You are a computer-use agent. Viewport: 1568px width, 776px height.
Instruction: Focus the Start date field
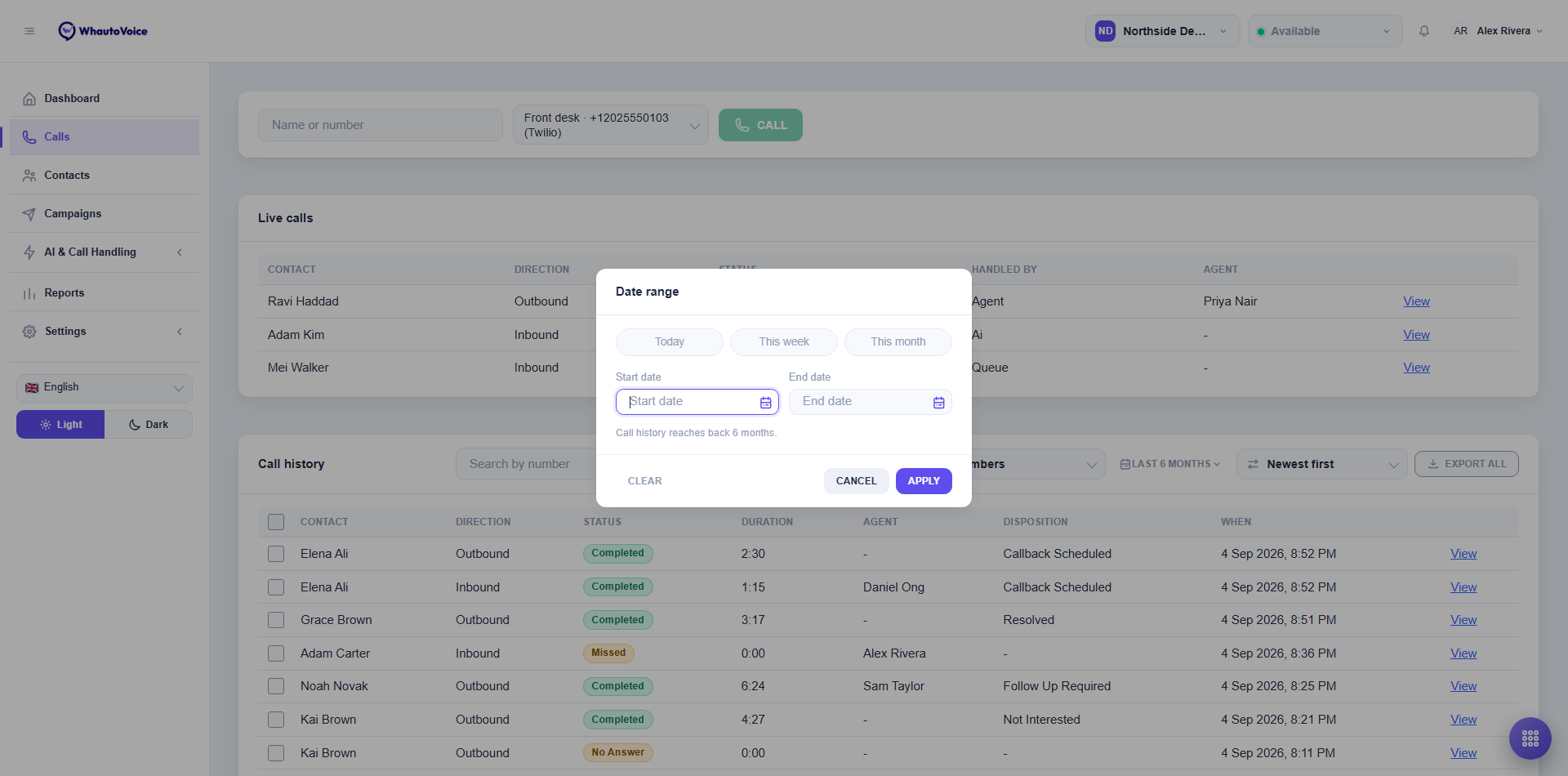(697, 402)
